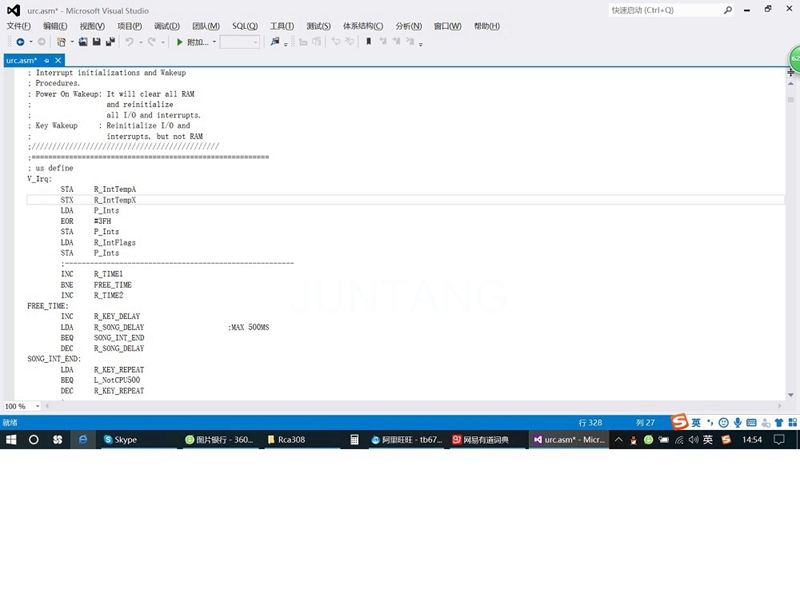Click the uncomment selection toolbar icon
Image resolution: width=800 pixels, height=593 pixels.
point(349,42)
